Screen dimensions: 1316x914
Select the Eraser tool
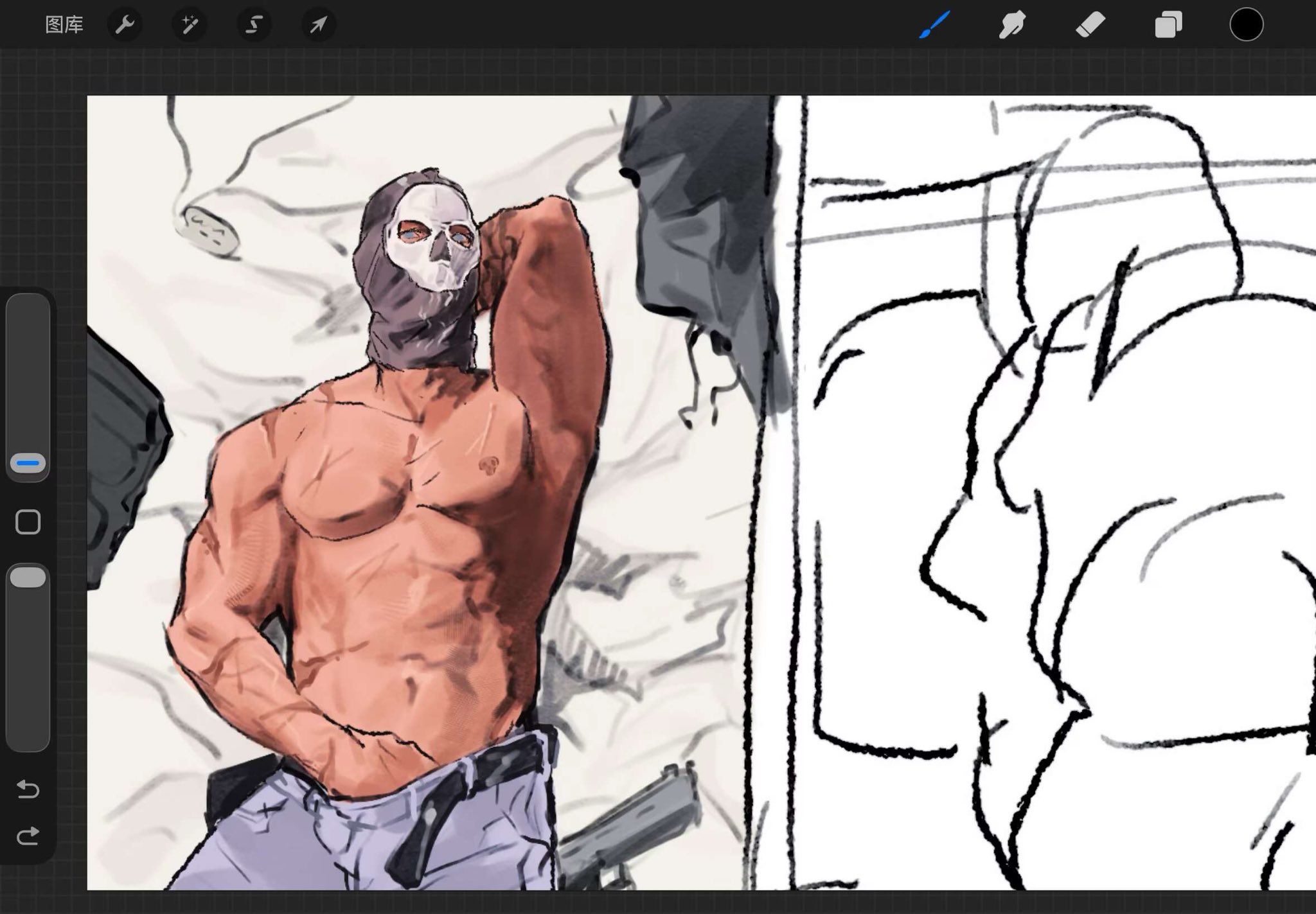tap(1090, 25)
